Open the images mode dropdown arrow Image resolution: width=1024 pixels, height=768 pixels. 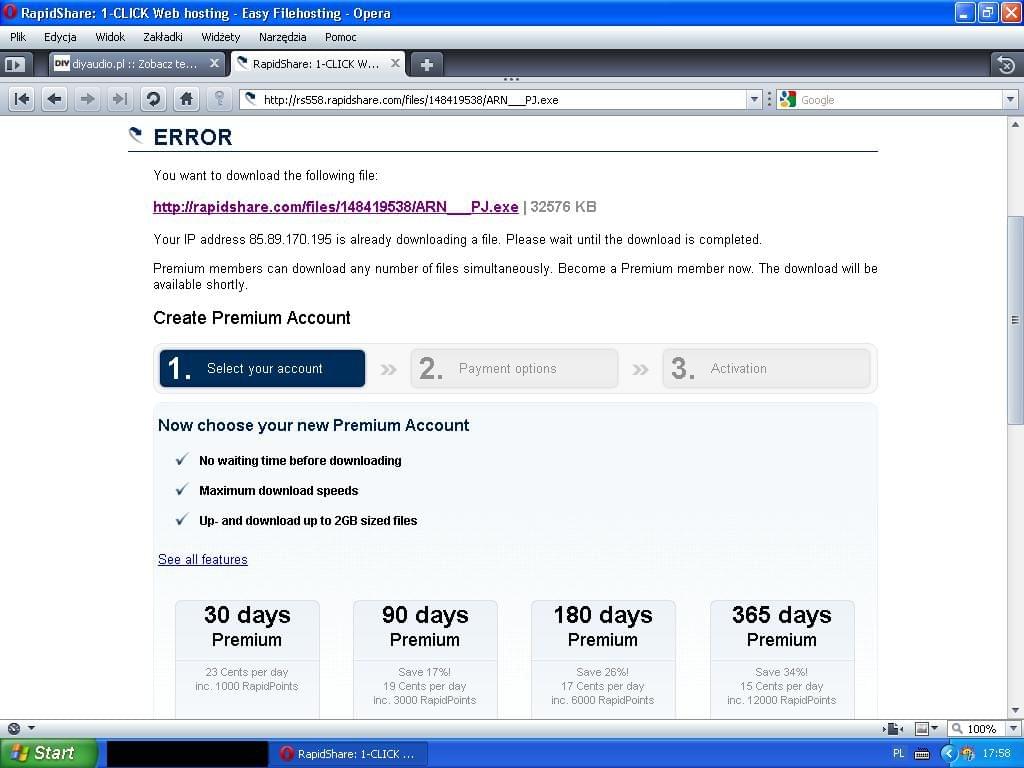pyautogui.click(x=935, y=729)
